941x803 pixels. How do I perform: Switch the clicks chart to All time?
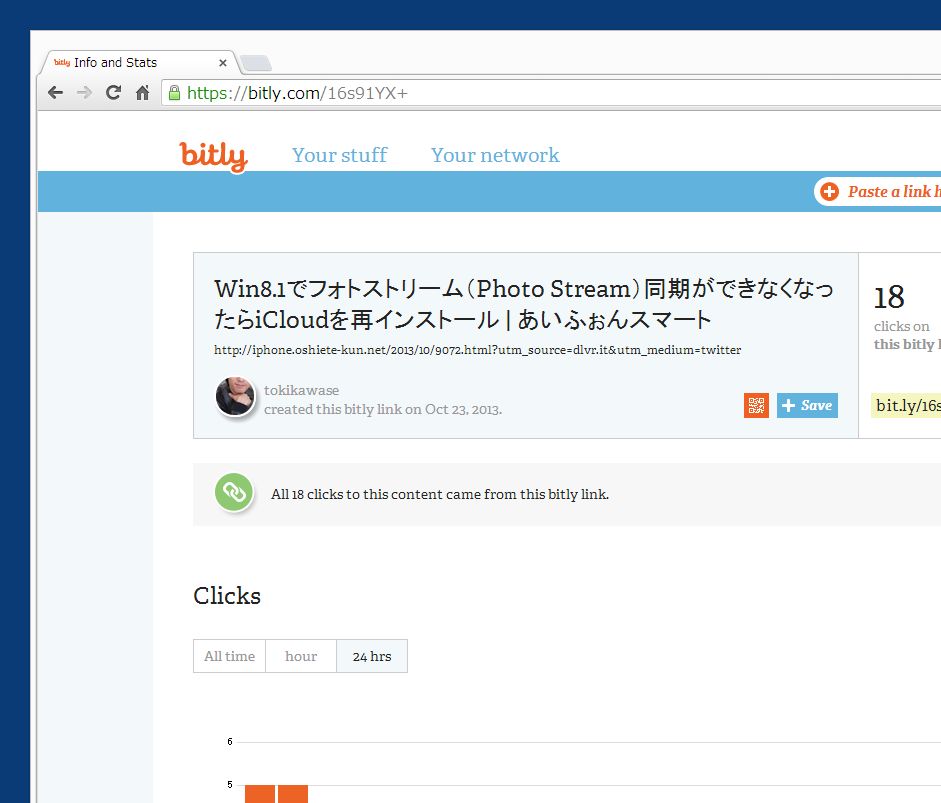[x=229, y=656]
